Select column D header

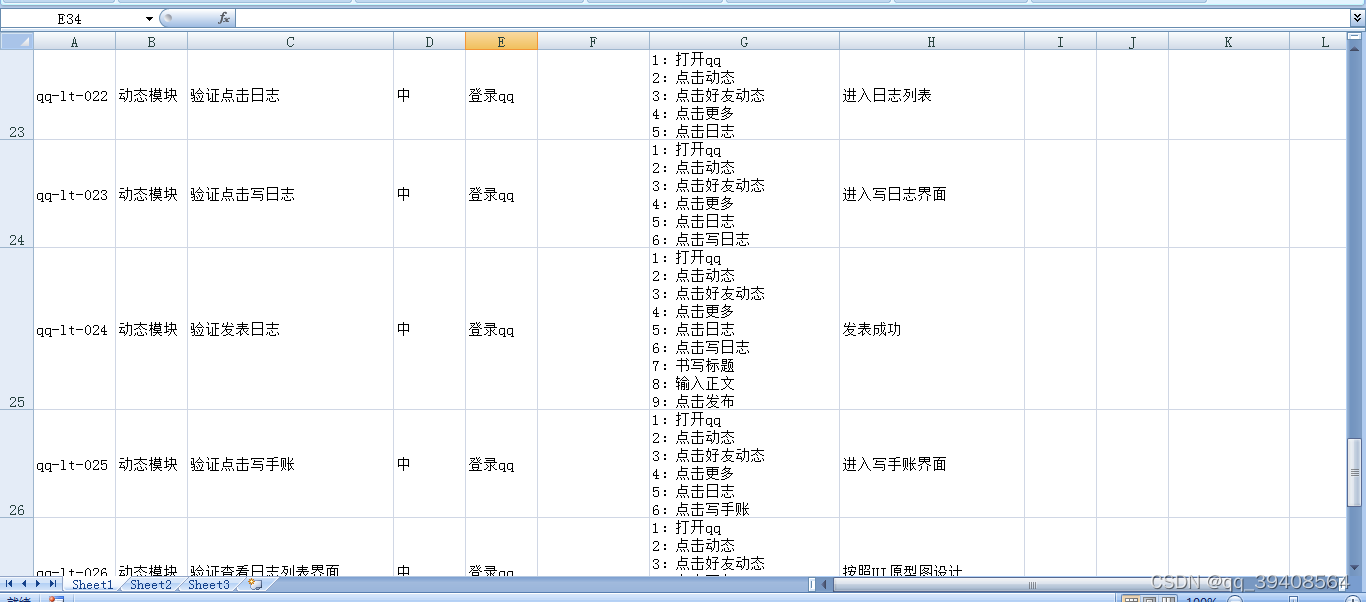point(429,42)
